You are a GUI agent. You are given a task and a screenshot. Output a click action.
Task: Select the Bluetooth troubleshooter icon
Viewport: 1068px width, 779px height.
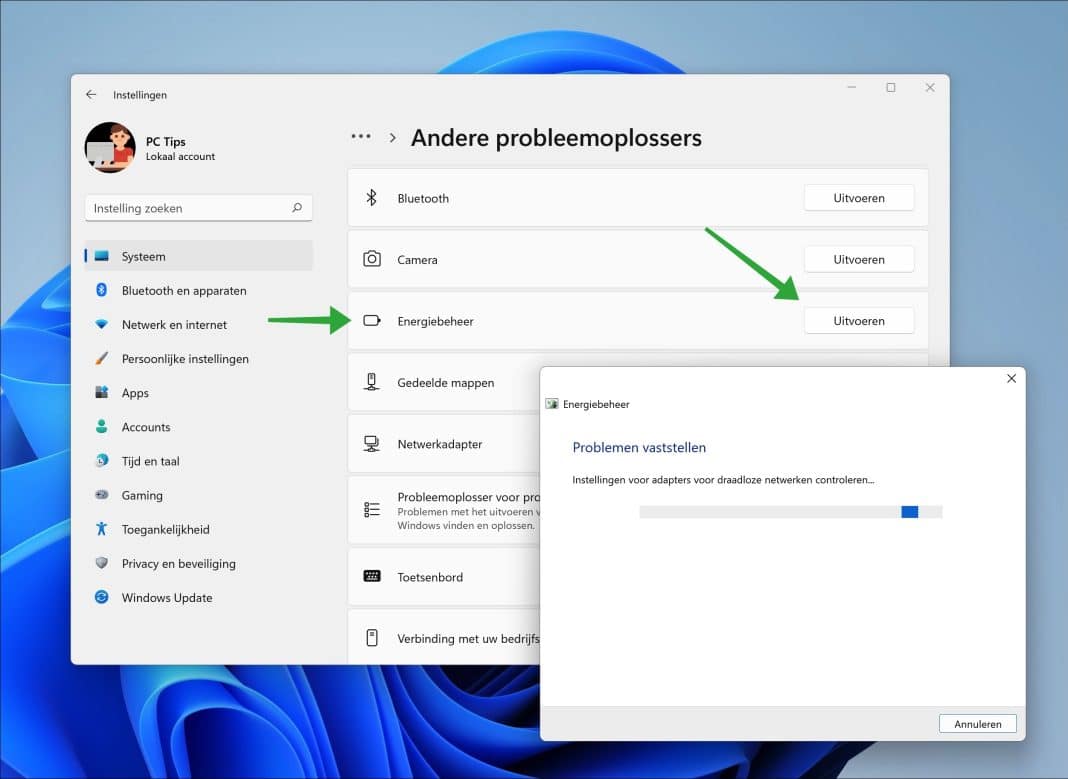point(372,198)
